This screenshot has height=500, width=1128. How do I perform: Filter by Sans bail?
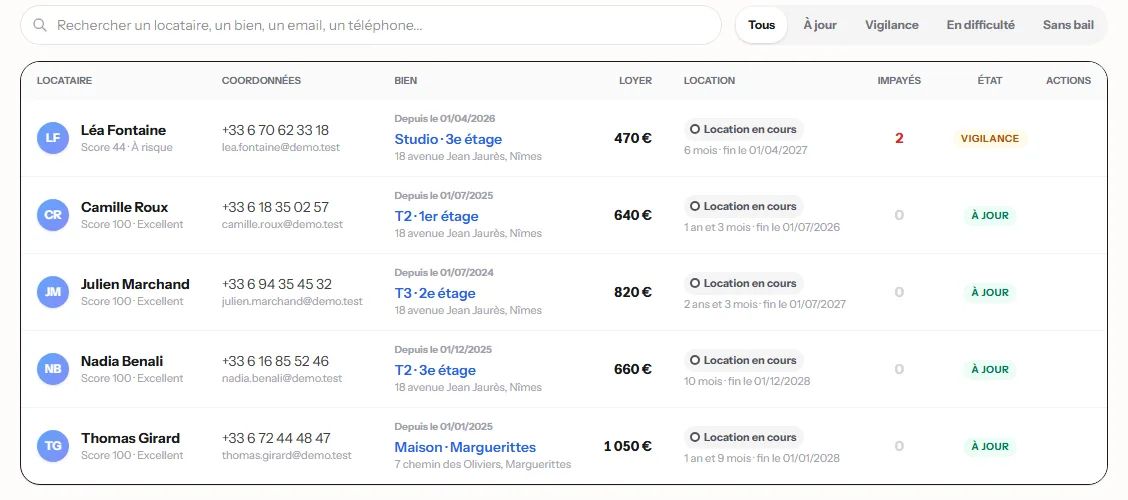coord(1068,25)
